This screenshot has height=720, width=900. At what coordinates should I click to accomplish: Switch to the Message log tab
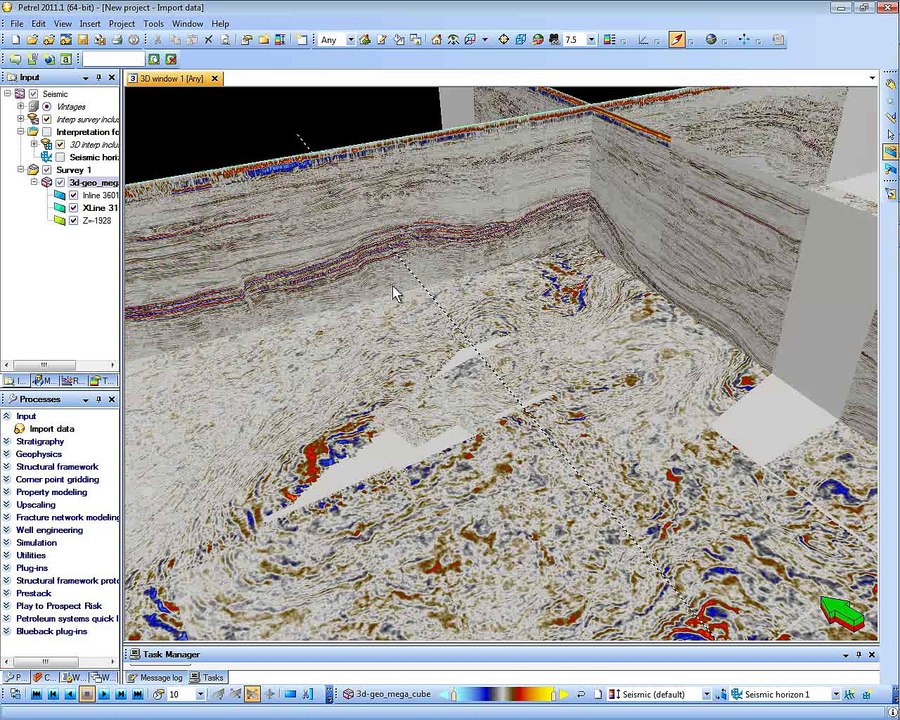[x=155, y=678]
